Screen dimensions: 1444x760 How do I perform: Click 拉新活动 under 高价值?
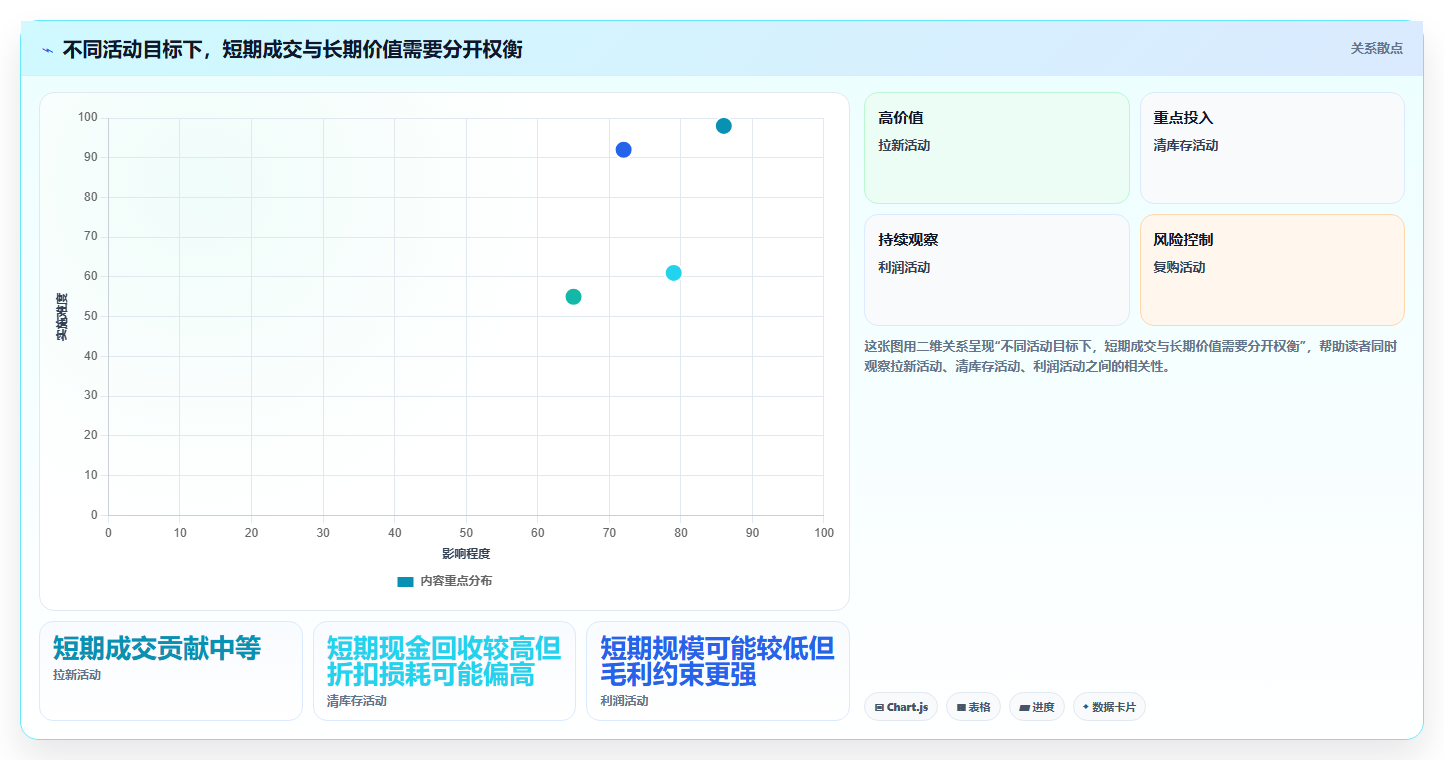click(x=904, y=145)
